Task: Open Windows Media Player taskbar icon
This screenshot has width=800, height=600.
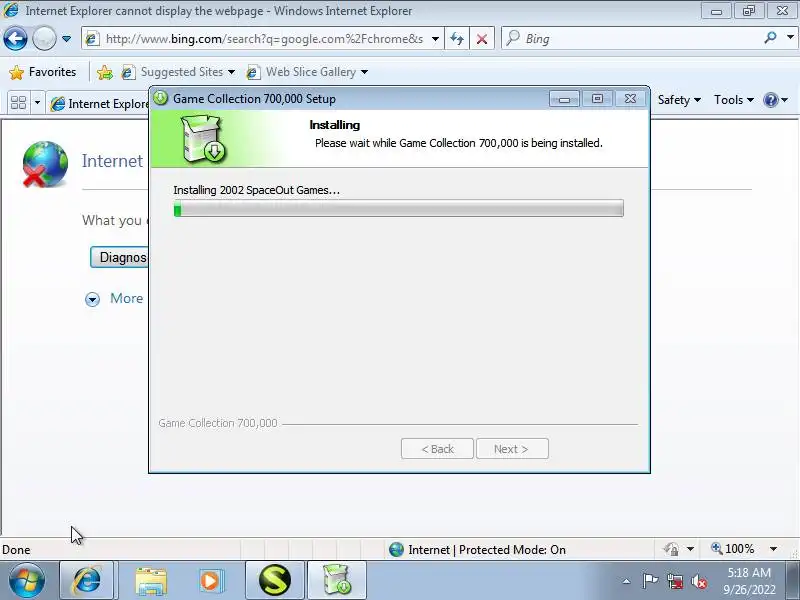Action: 211,580
